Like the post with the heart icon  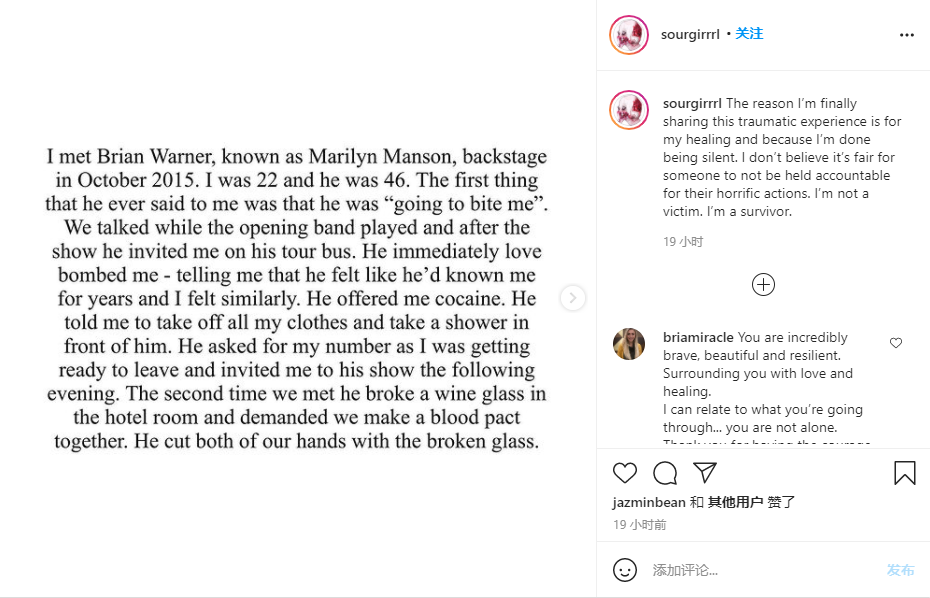coord(625,473)
